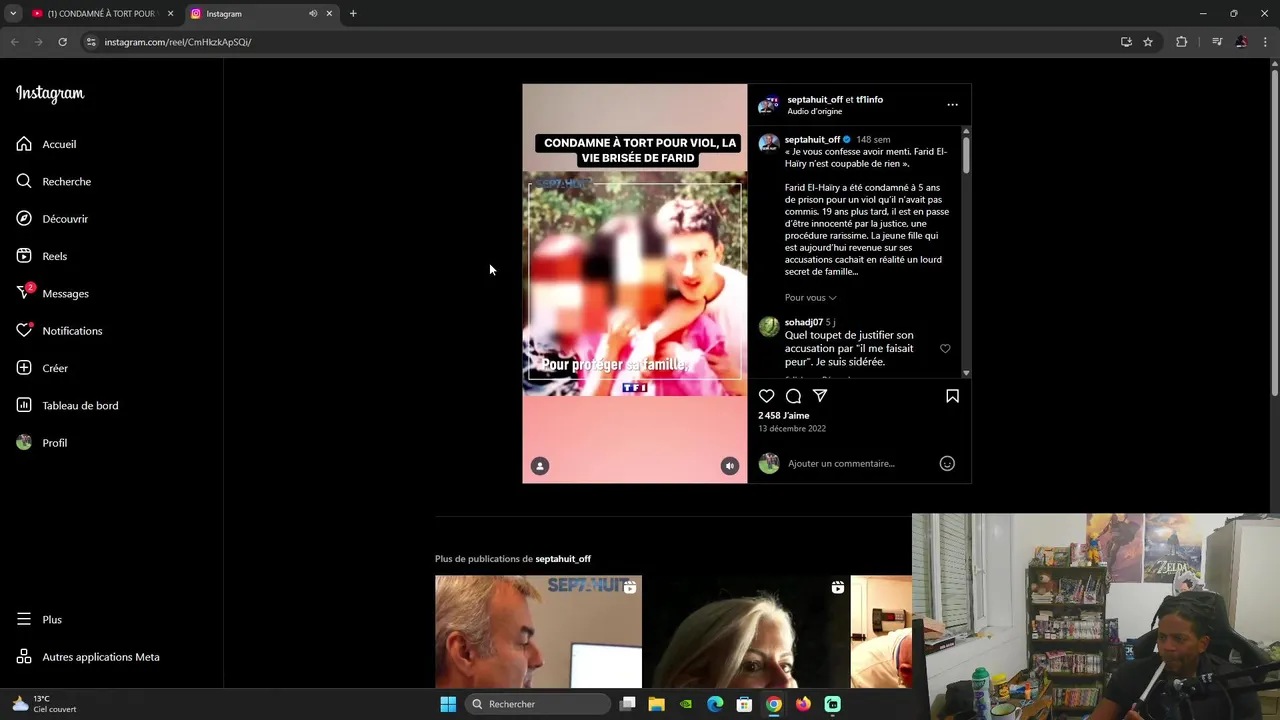The height and width of the screenshot is (720, 1280).
Task: Reload the page
Action: pyautogui.click(x=62, y=42)
